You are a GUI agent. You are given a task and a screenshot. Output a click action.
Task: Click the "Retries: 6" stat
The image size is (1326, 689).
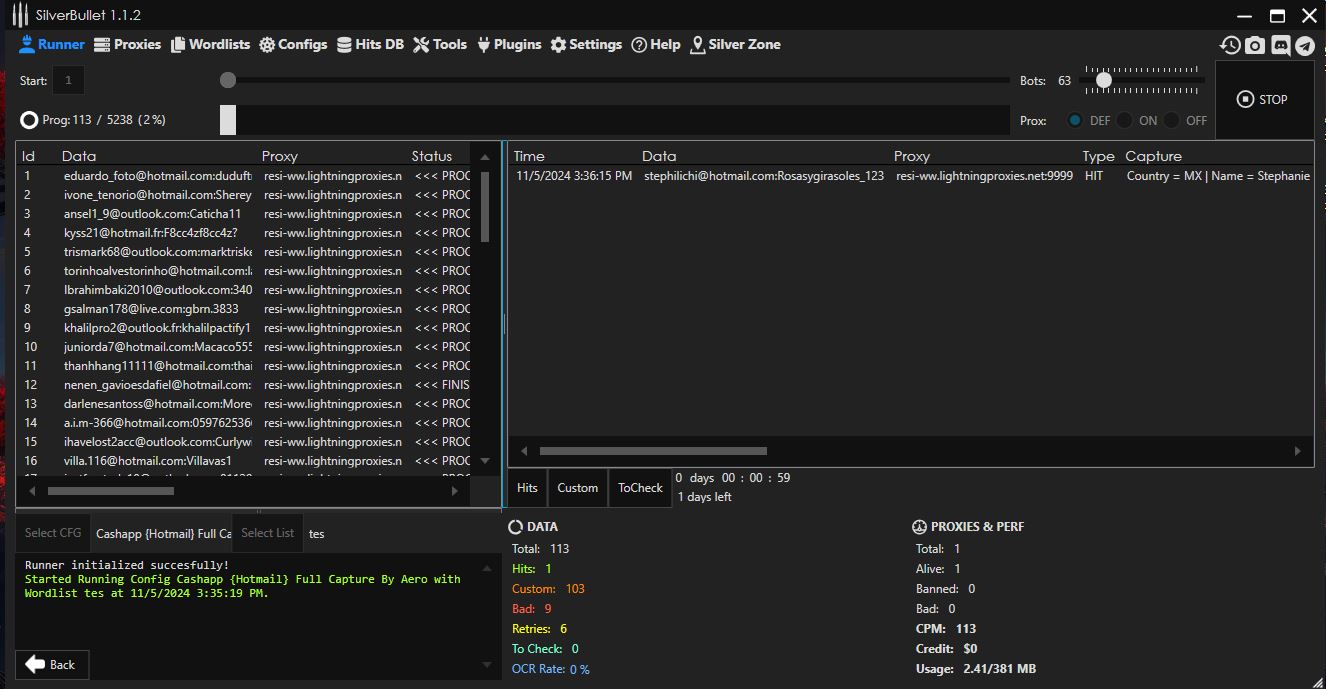click(x=539, y=629)
